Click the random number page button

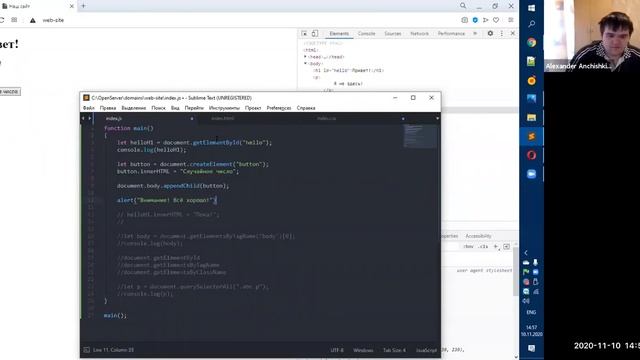pyautogui.click(x=10, y=92)
